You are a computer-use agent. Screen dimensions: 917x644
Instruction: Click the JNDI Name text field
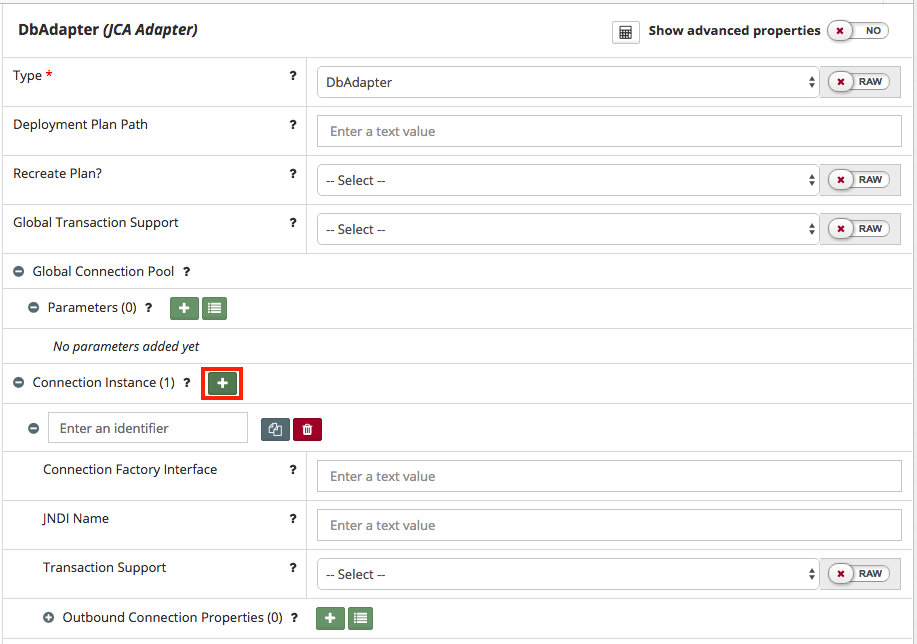click(609, 525)
